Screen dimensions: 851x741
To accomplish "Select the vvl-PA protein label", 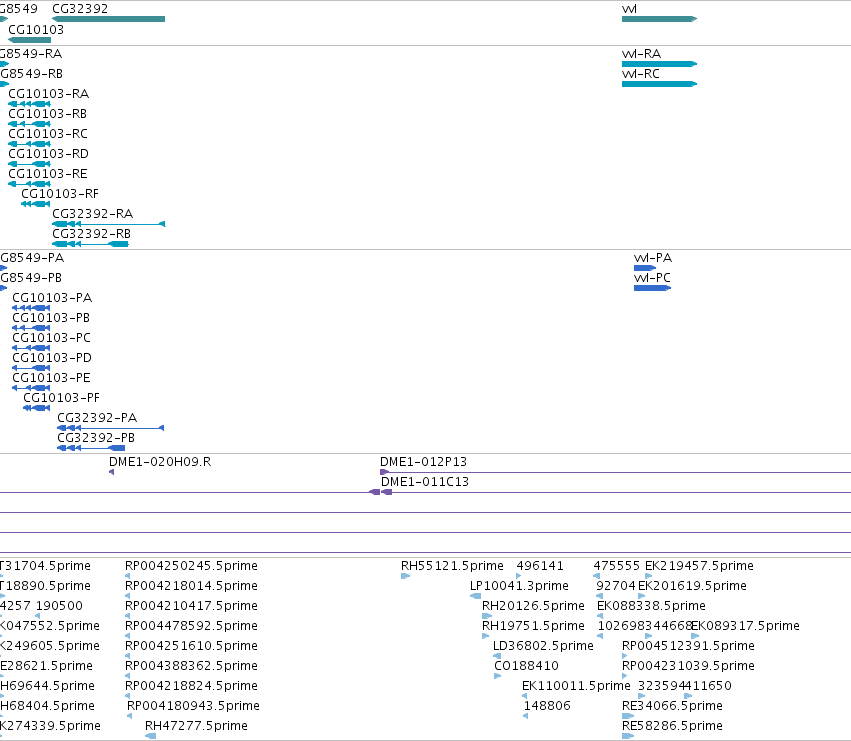I will pyautogui.click(x=653, y=258).
